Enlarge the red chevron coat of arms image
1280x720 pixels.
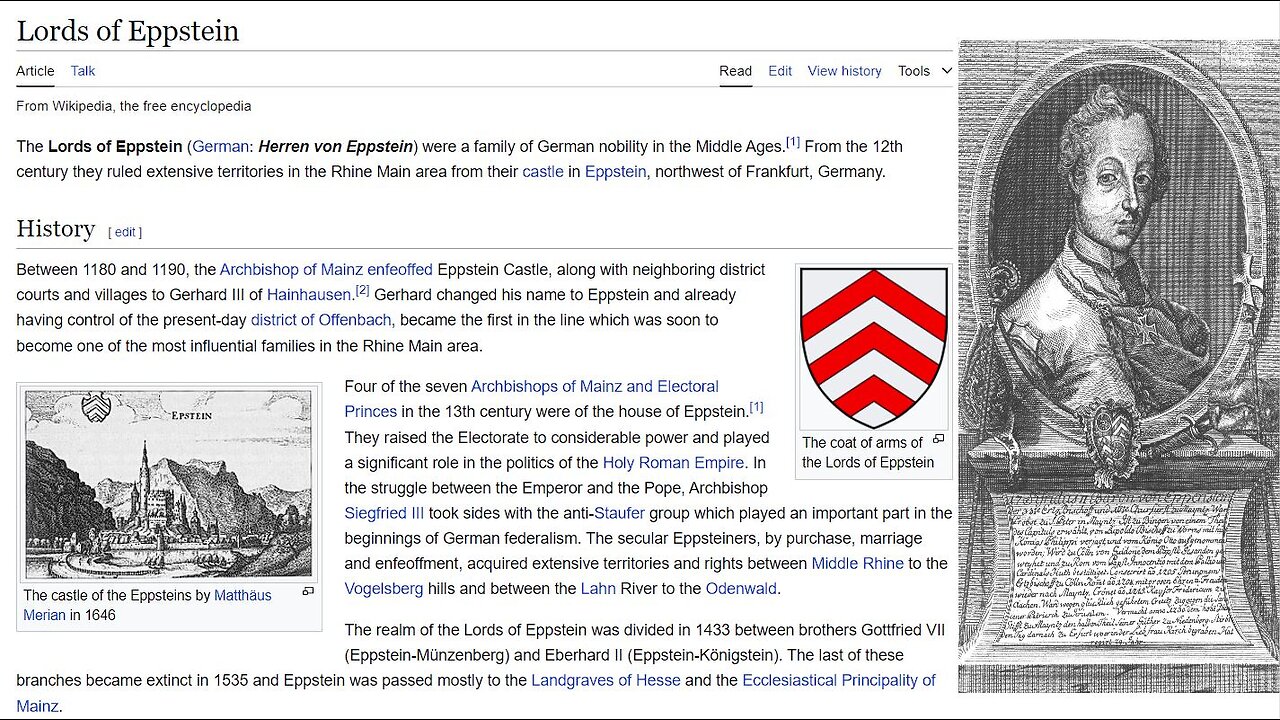(x=874, y=347)
